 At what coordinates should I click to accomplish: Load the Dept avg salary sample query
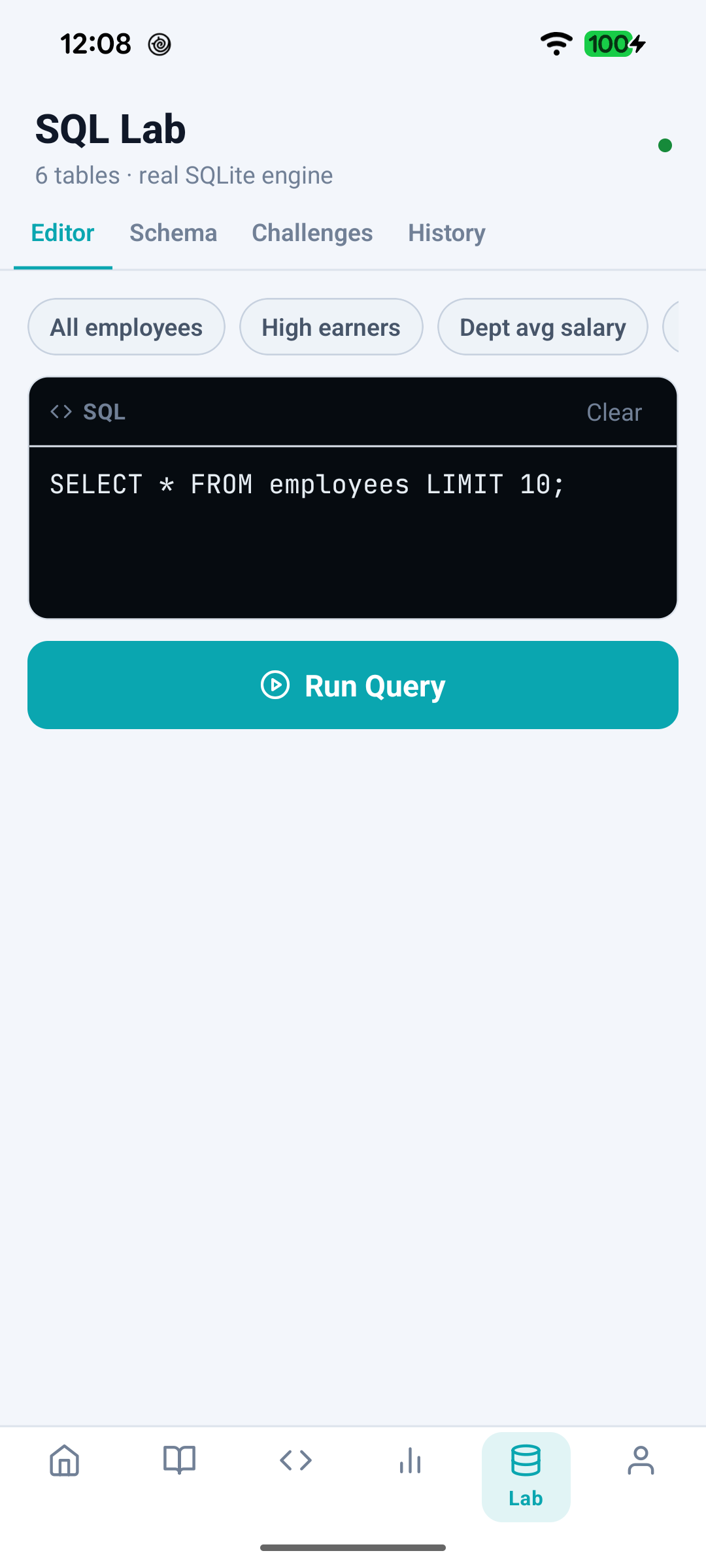tap(543, 327)
